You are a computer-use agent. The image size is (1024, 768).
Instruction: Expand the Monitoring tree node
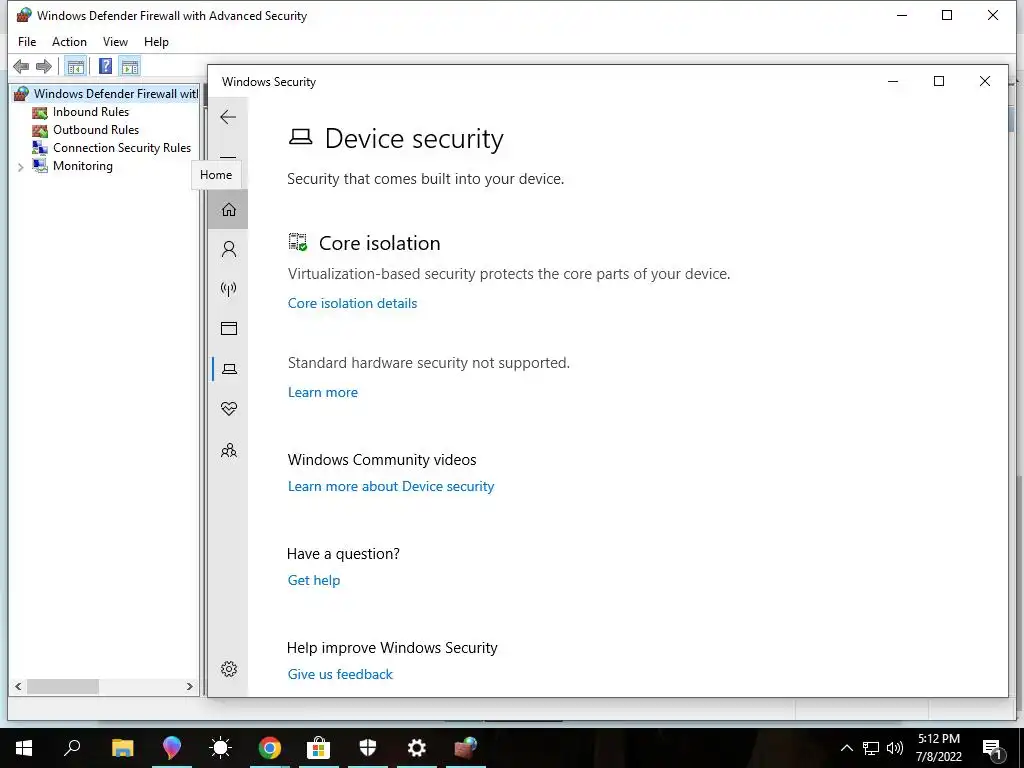pyautogui.click(x=20, y=167)
